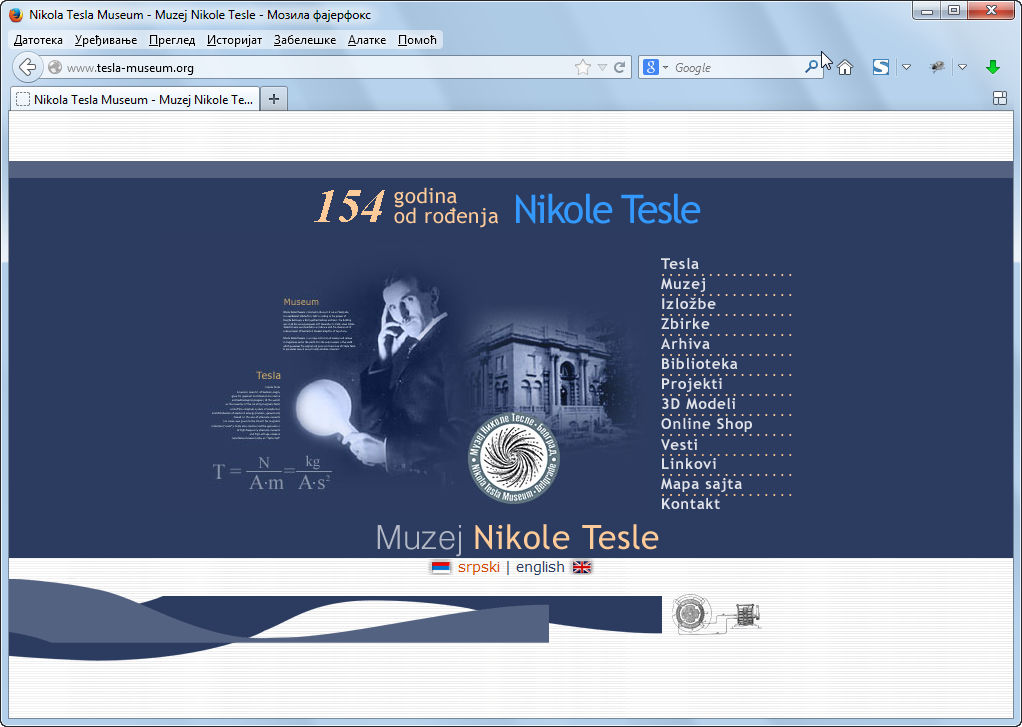Open the Linkovi link
The width and height of the screenshot is (1022, 727).
click(689, 464)
